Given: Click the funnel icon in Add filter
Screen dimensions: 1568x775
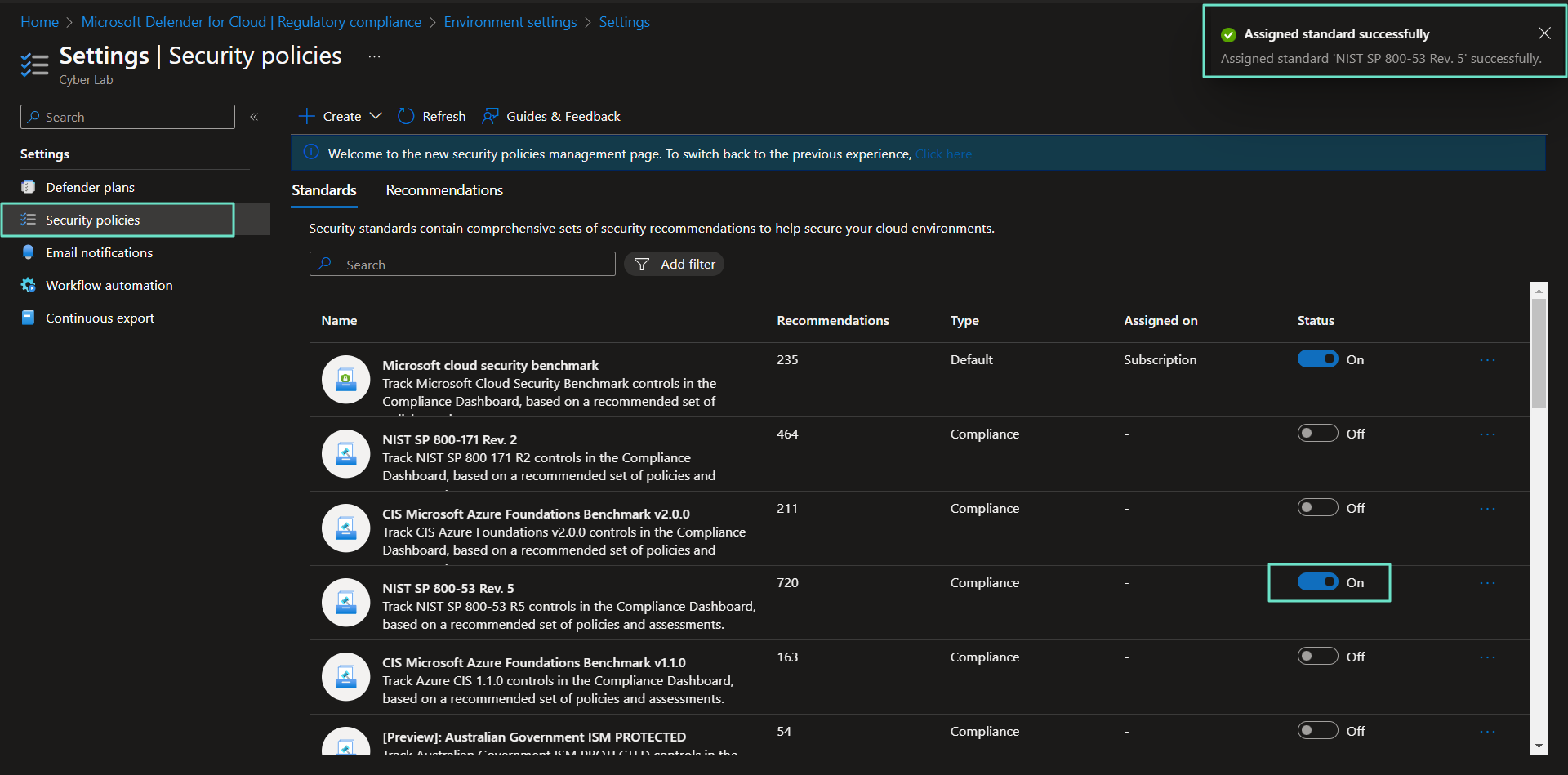Looking at the screenshot, I should click(642, 264).
